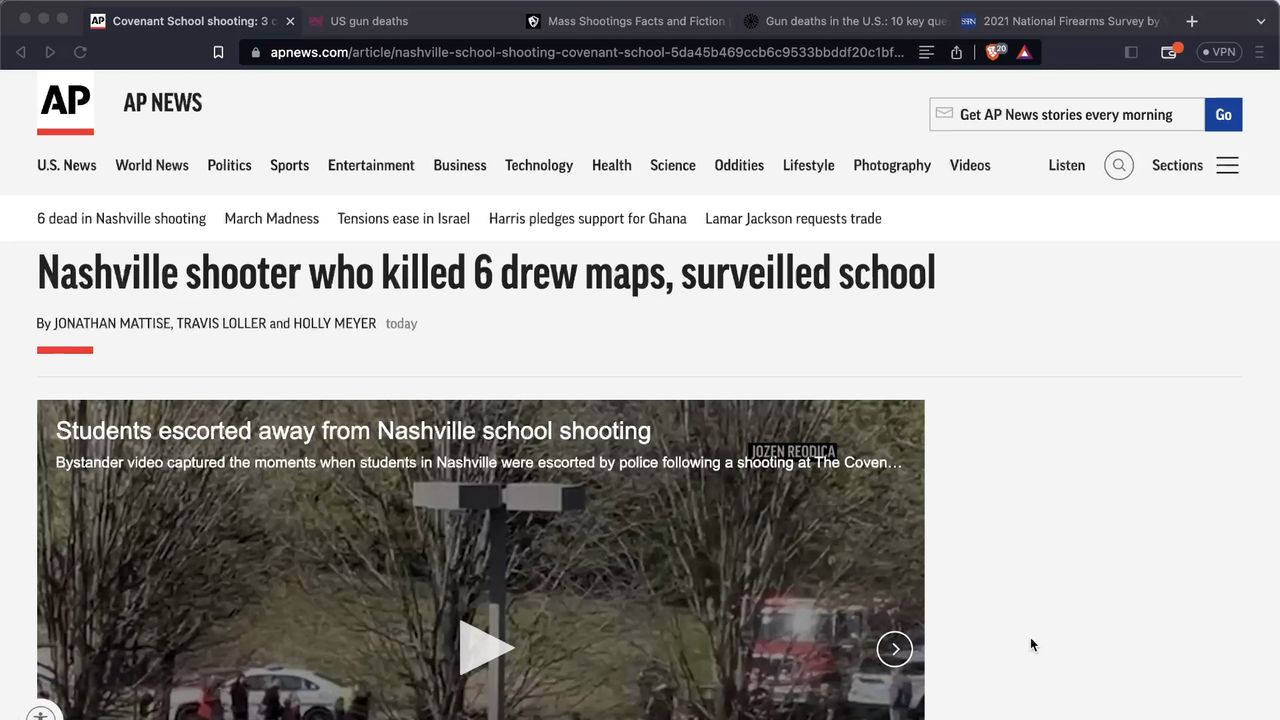Viewport: 1280px width, 720px height.
Task: Open the tab list dropdown arrow
Action: pyautogui.click(x=1259, y=20)
